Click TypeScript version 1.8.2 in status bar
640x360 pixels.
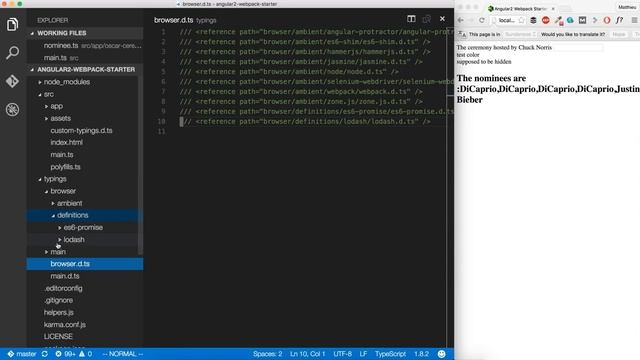pyautogui.click(x=421, y=354)
